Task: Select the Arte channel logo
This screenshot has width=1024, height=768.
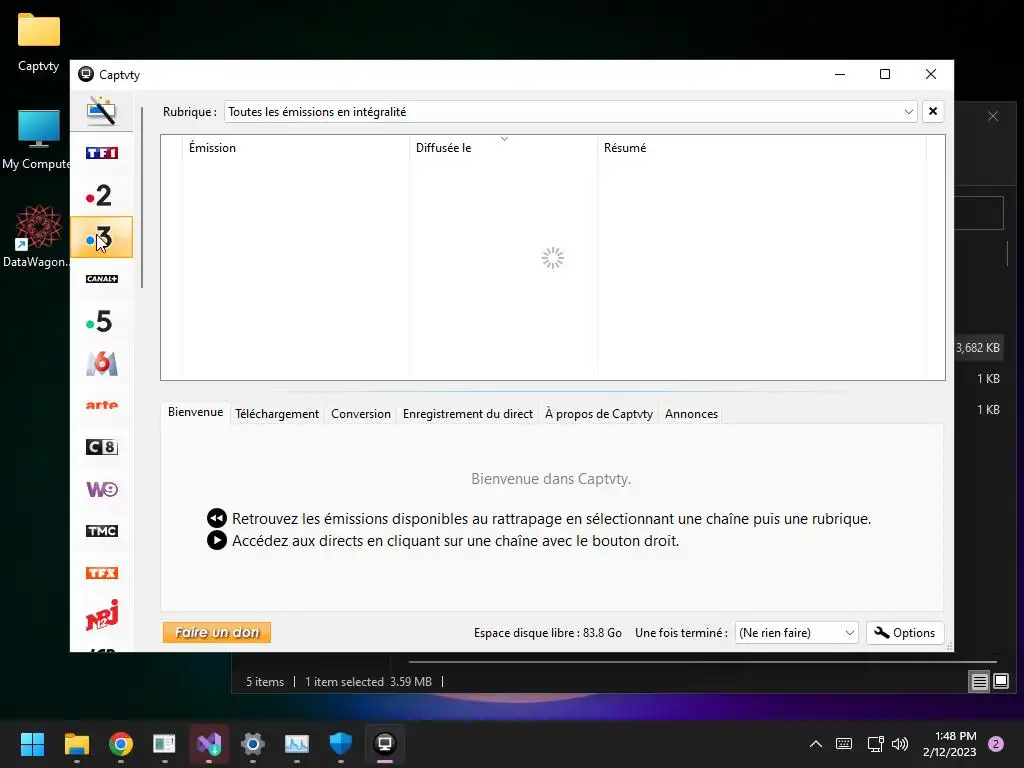Action: click(x=102, y=405)
